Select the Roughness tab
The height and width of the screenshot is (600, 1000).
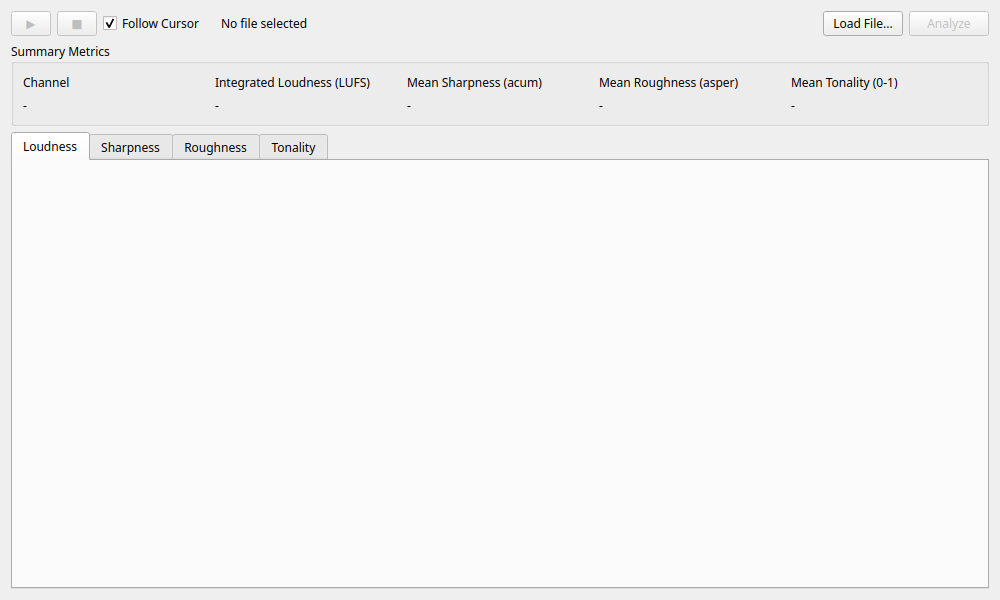(x=215, y=147)
